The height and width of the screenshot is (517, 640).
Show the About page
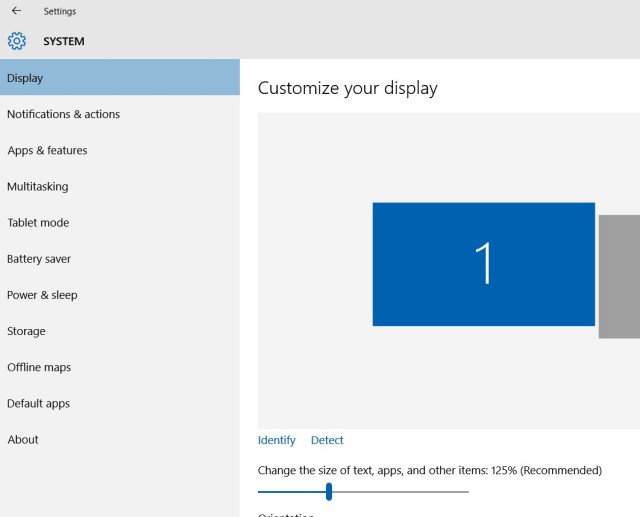(x=23, y=440)
